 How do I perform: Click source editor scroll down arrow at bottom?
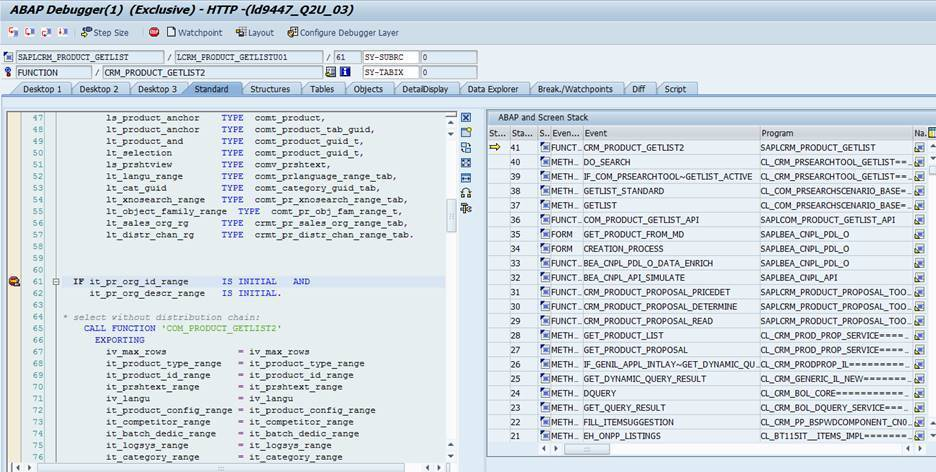(x=452, y=455)
